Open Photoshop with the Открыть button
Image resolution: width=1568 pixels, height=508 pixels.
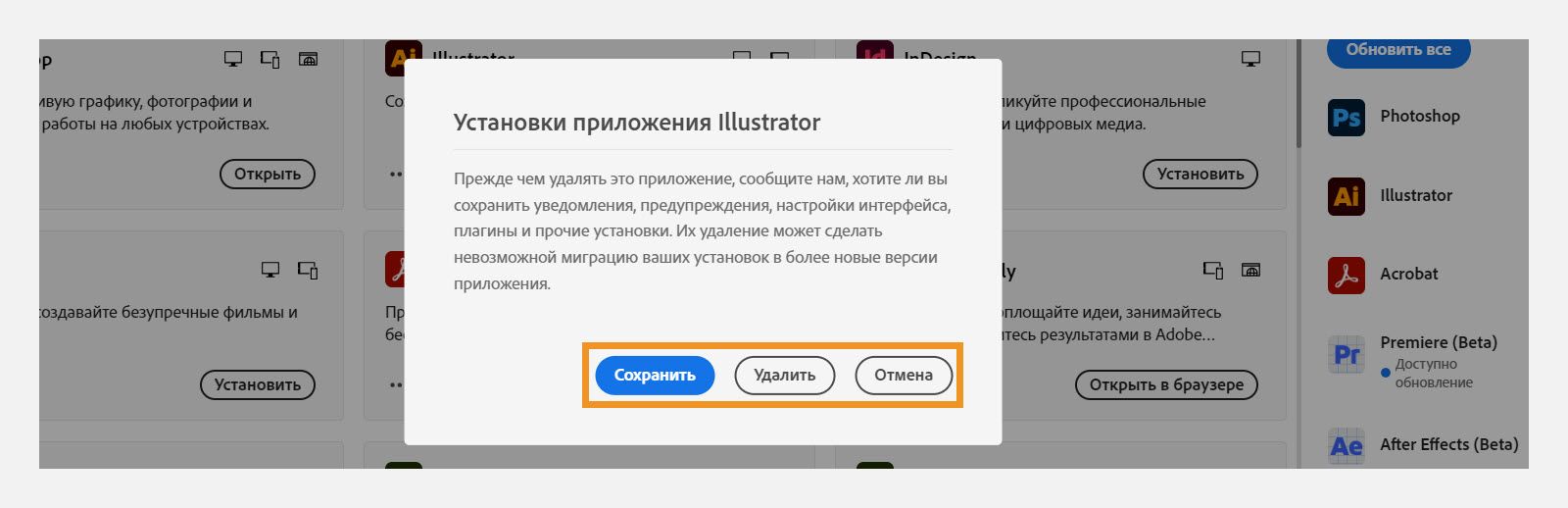click(x=268, y=174)
